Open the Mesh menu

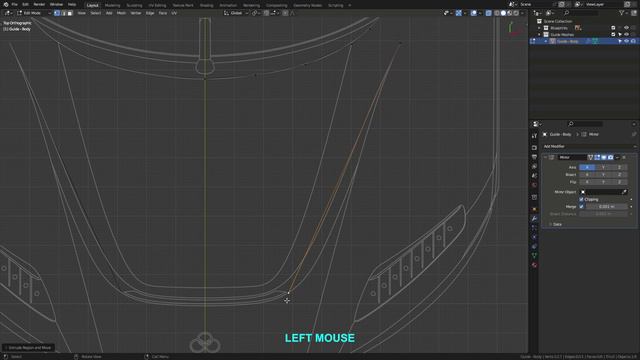(121, 13)
